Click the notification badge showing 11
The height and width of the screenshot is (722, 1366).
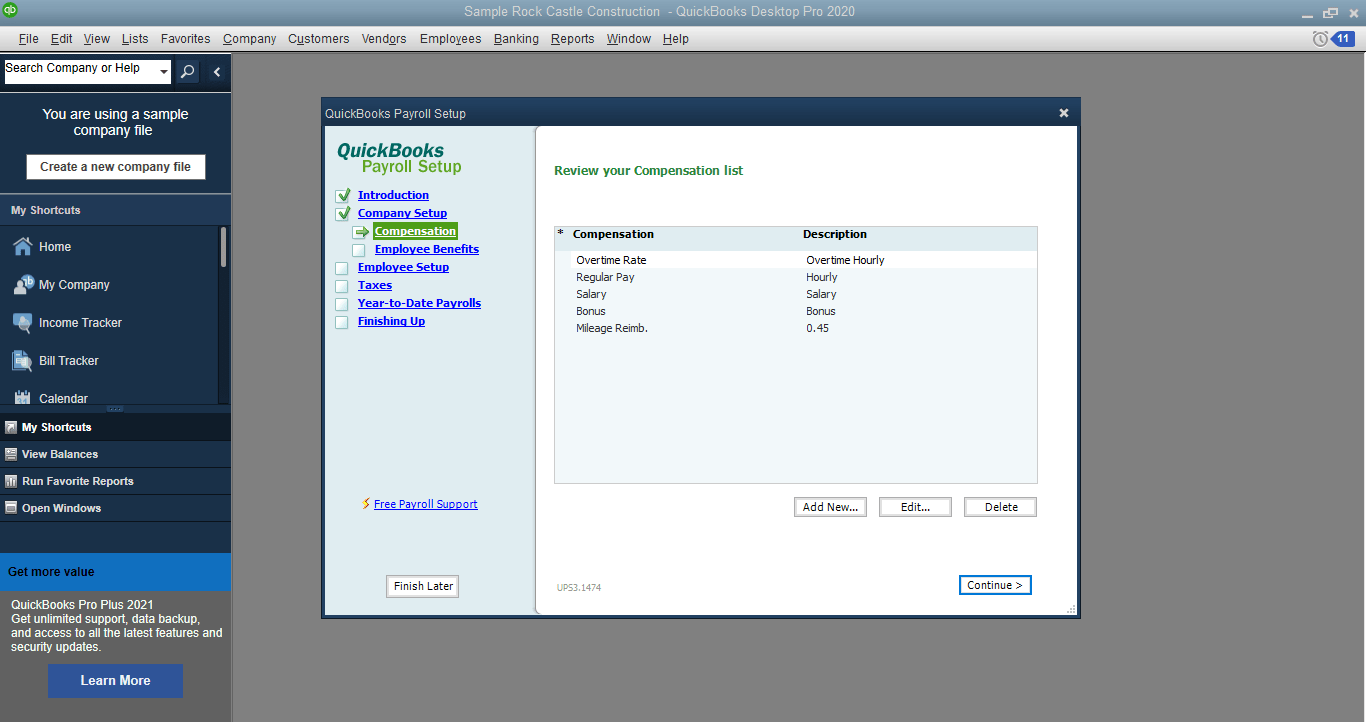tap(1343, 39)
